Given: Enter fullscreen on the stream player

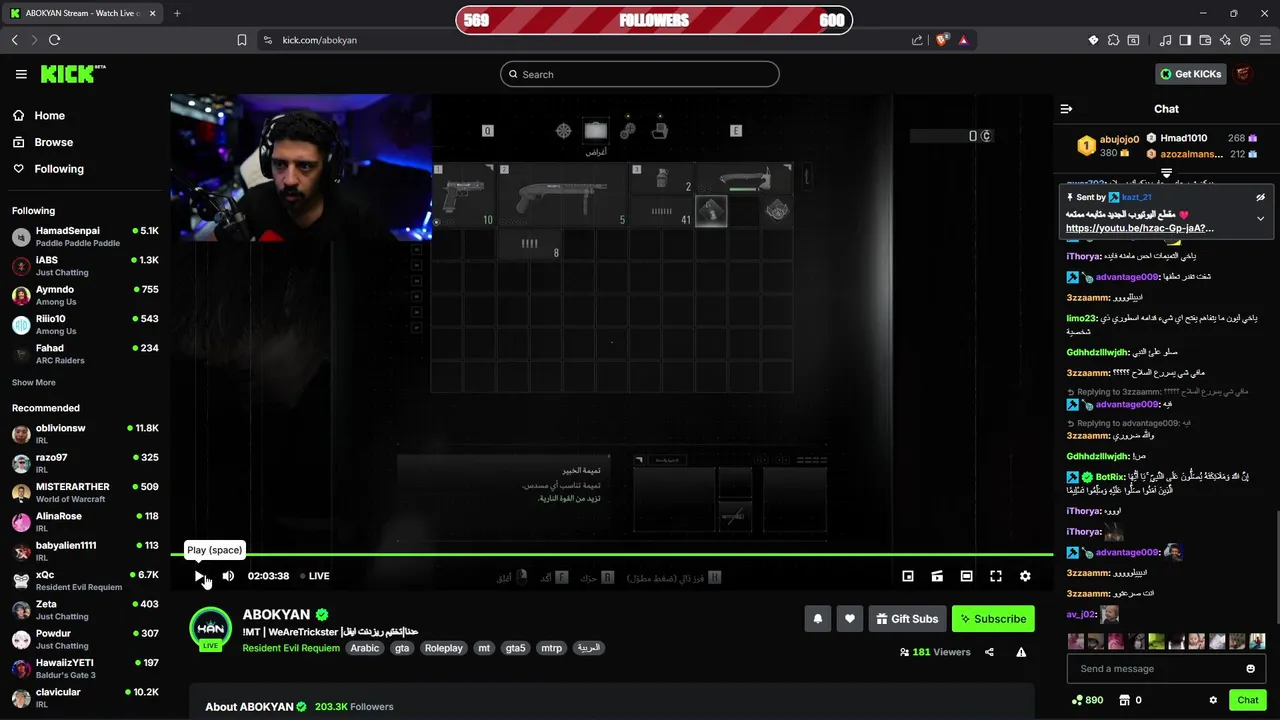Looking at the screenshot, I should click(996, 576).
